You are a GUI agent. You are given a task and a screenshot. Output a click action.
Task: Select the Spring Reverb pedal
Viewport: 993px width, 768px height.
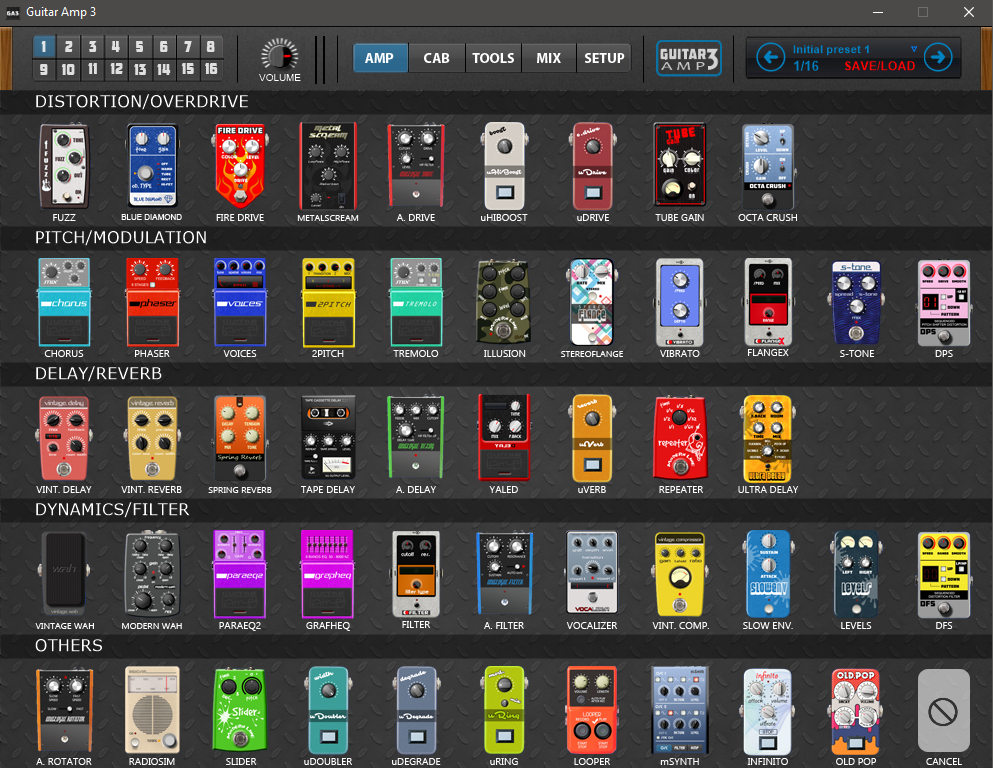tap(240, 438)
